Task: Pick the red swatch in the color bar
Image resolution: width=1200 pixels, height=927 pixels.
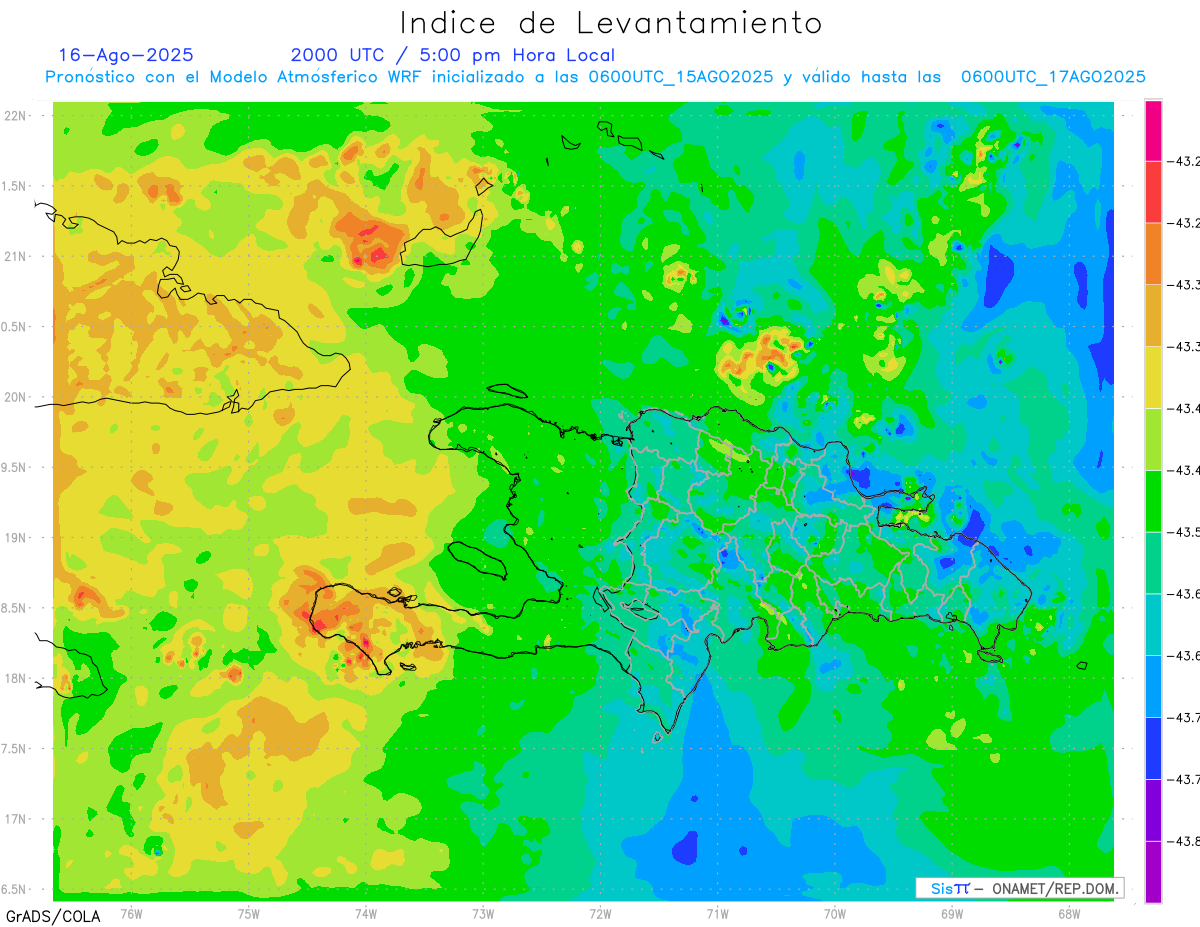Action: point(1153,192)
